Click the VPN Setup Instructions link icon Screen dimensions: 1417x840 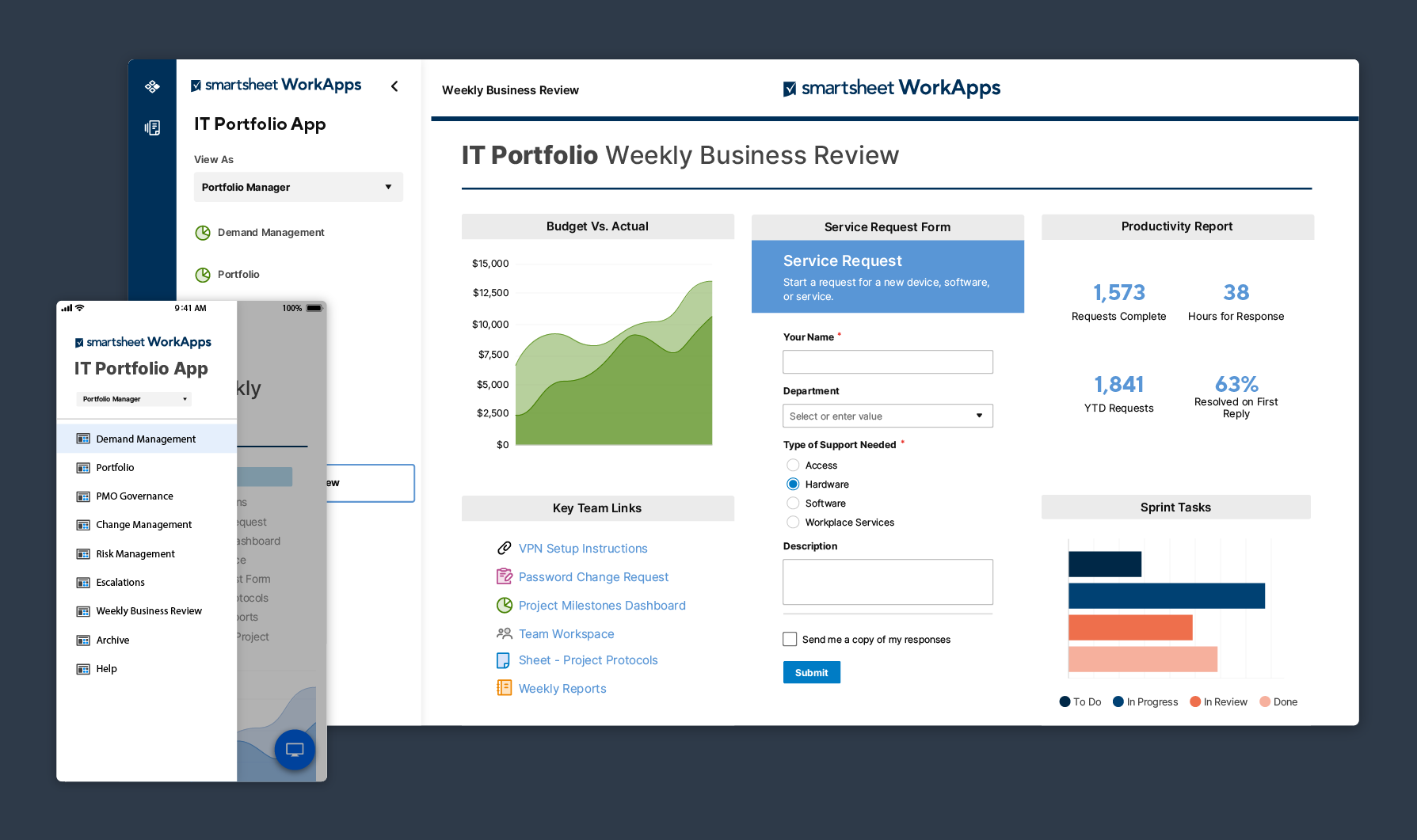pos(504,548)
